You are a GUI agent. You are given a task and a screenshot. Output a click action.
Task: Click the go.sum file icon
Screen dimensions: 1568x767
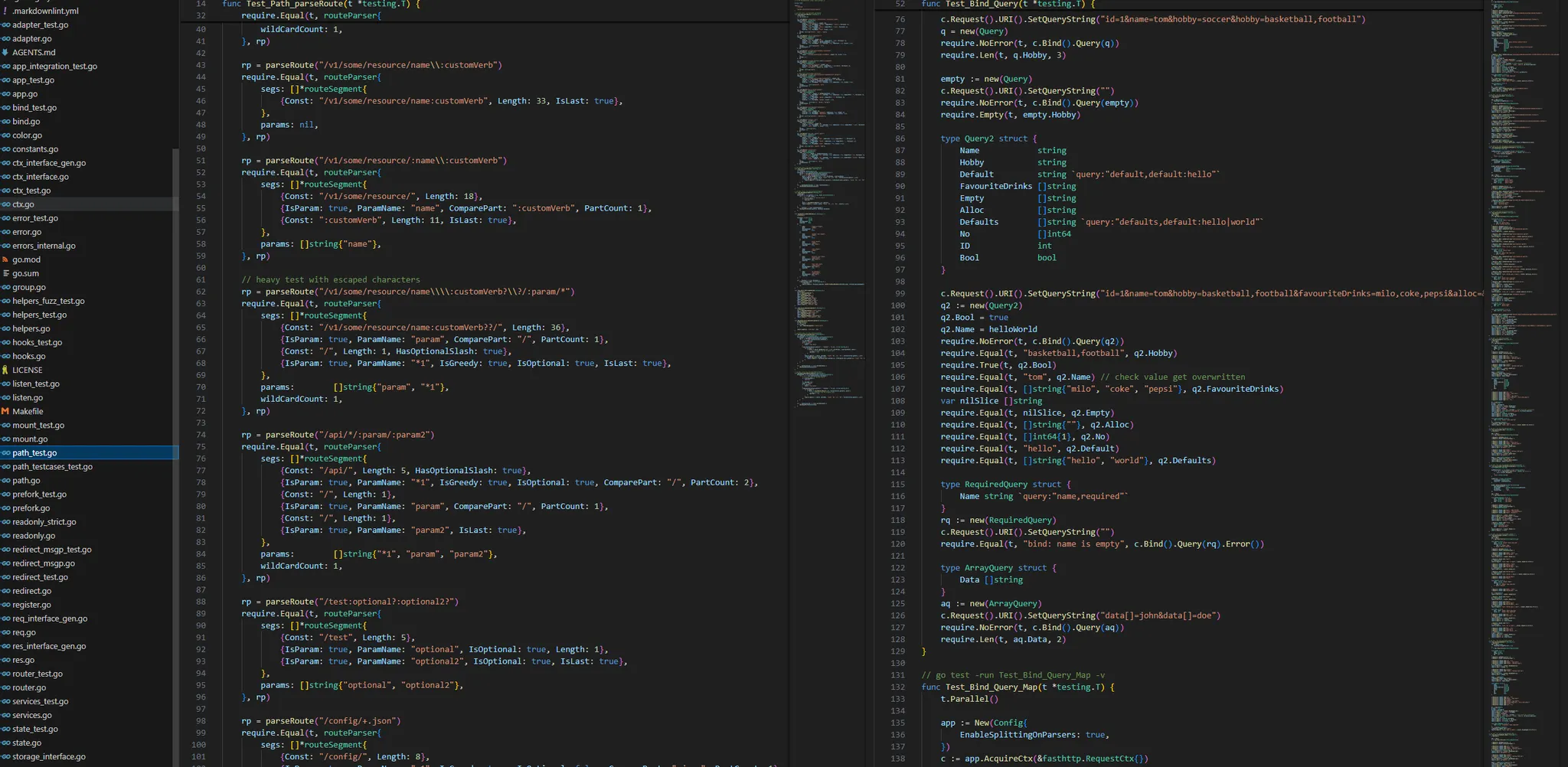(x=5, y=273)
